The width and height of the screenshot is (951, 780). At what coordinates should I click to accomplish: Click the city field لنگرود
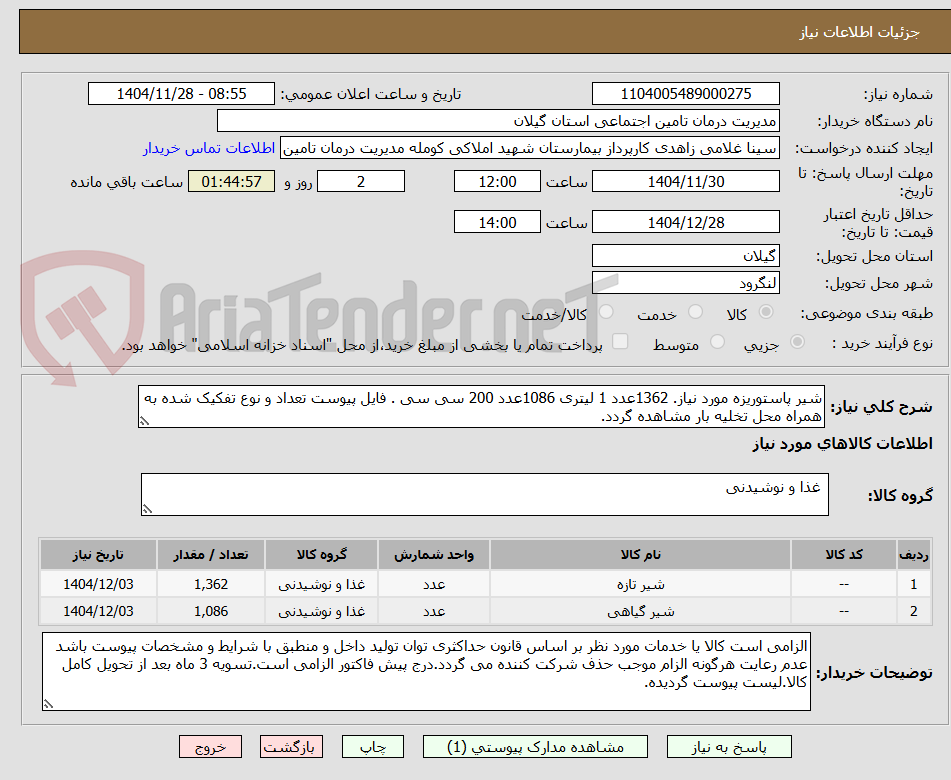685,283
